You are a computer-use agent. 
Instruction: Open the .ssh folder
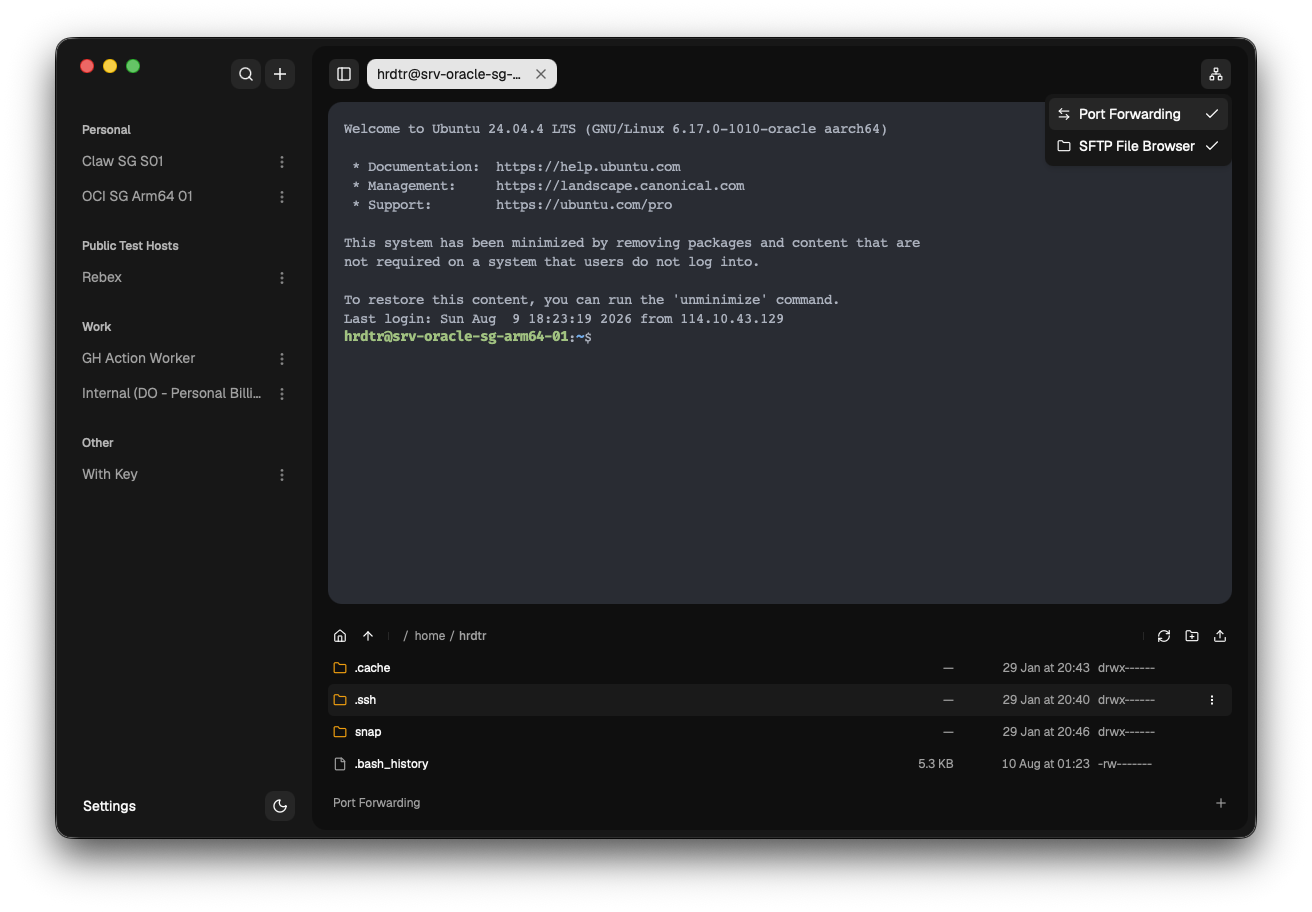[x=780, y=700]
